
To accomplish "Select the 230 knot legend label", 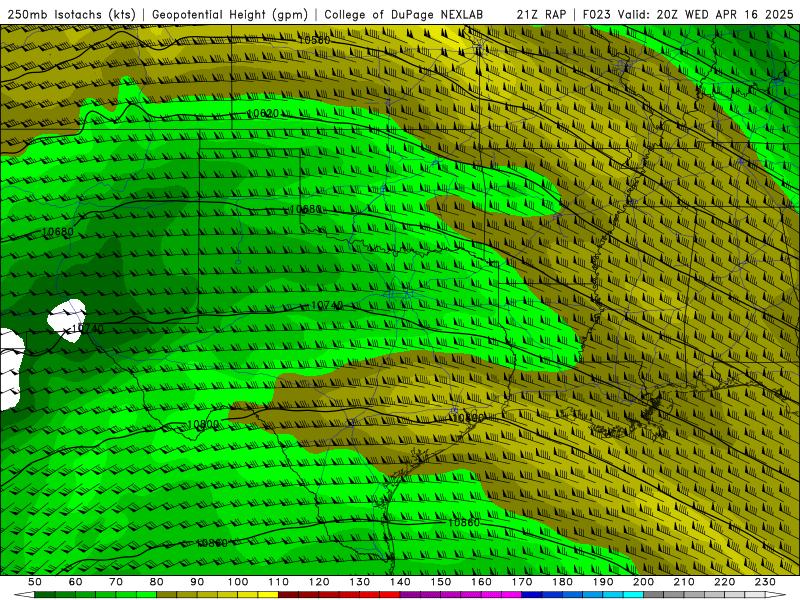I will point(766,582).
